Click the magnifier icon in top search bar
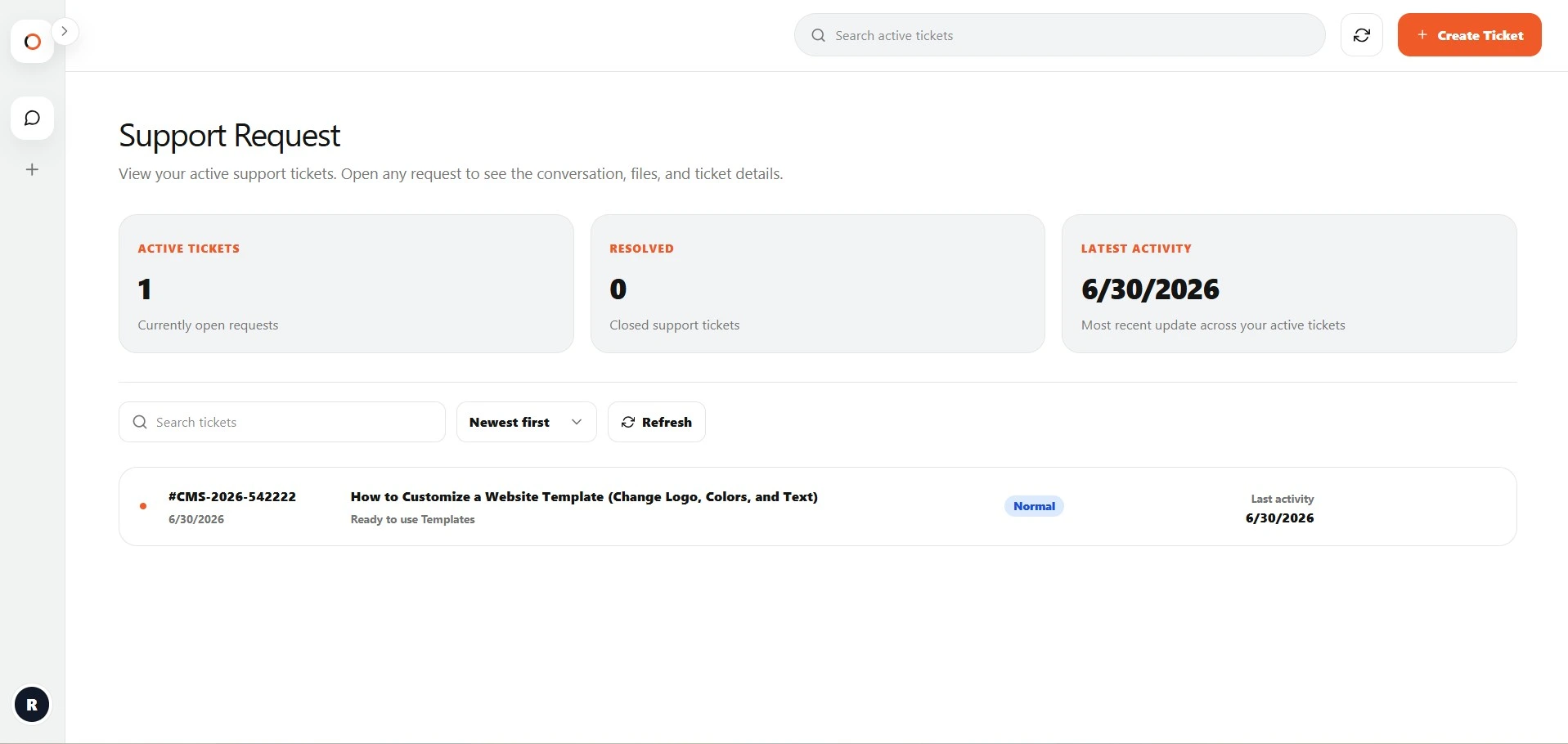 click(818, 35)
